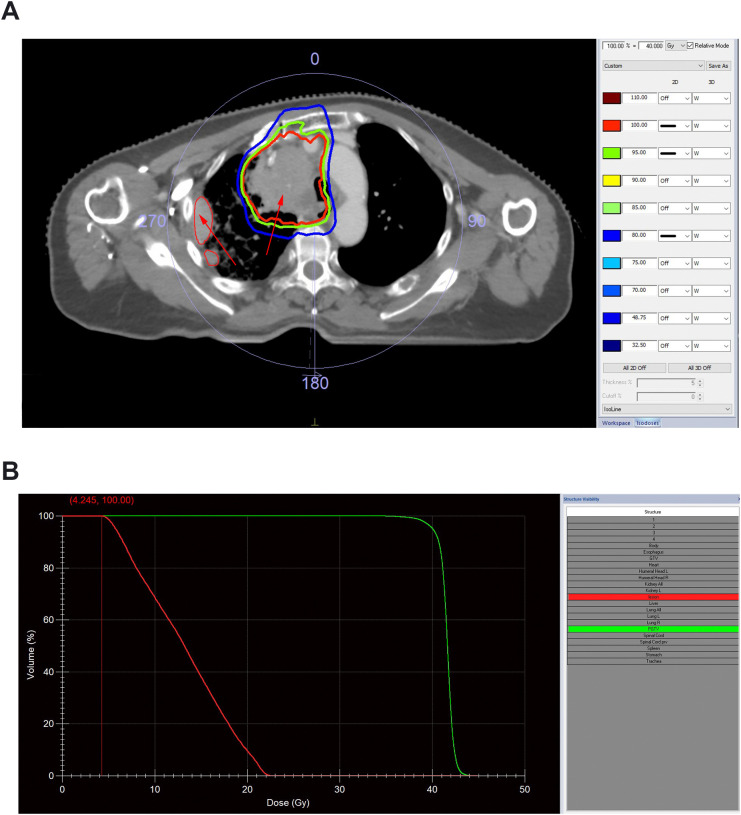Image resolution: width=741 pixels, height=815 pixels.
Task: Pick the blue 80.00 isodose color swatch
Action: [x=612, y=236]
